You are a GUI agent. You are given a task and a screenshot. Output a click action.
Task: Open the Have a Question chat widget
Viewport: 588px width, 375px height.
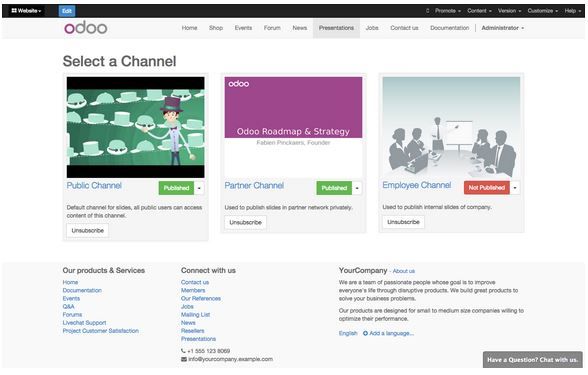click(x=533, y=360)
